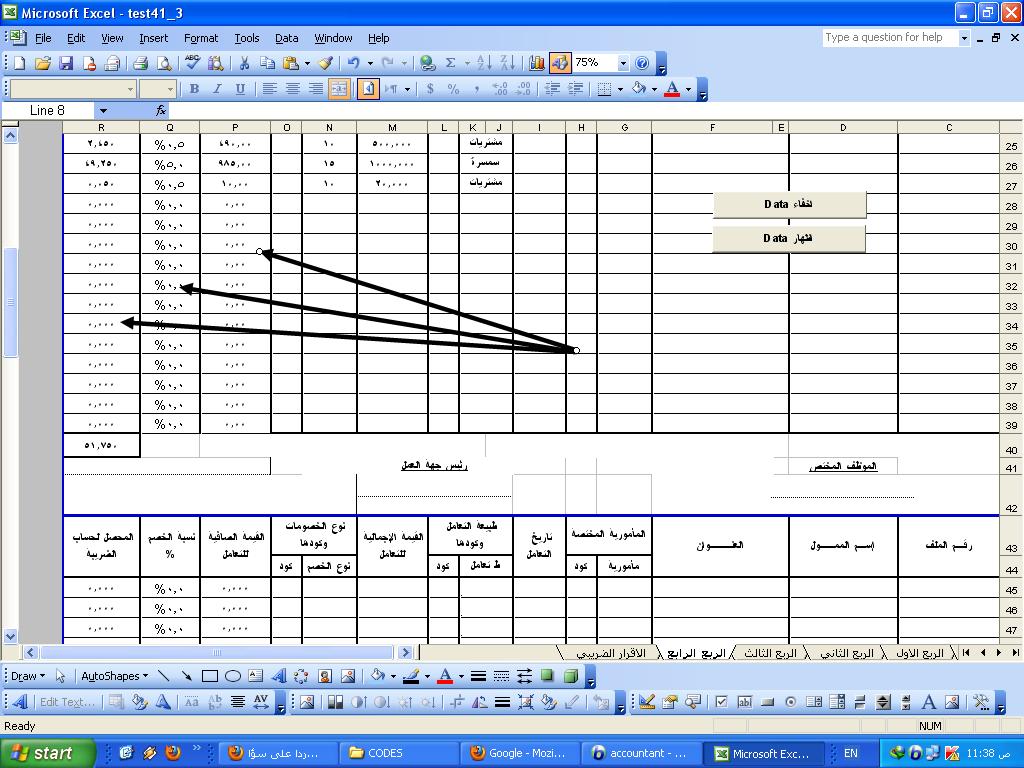Add a Check Box control from Control Toolbox
1024x768 pixels.
722,703
